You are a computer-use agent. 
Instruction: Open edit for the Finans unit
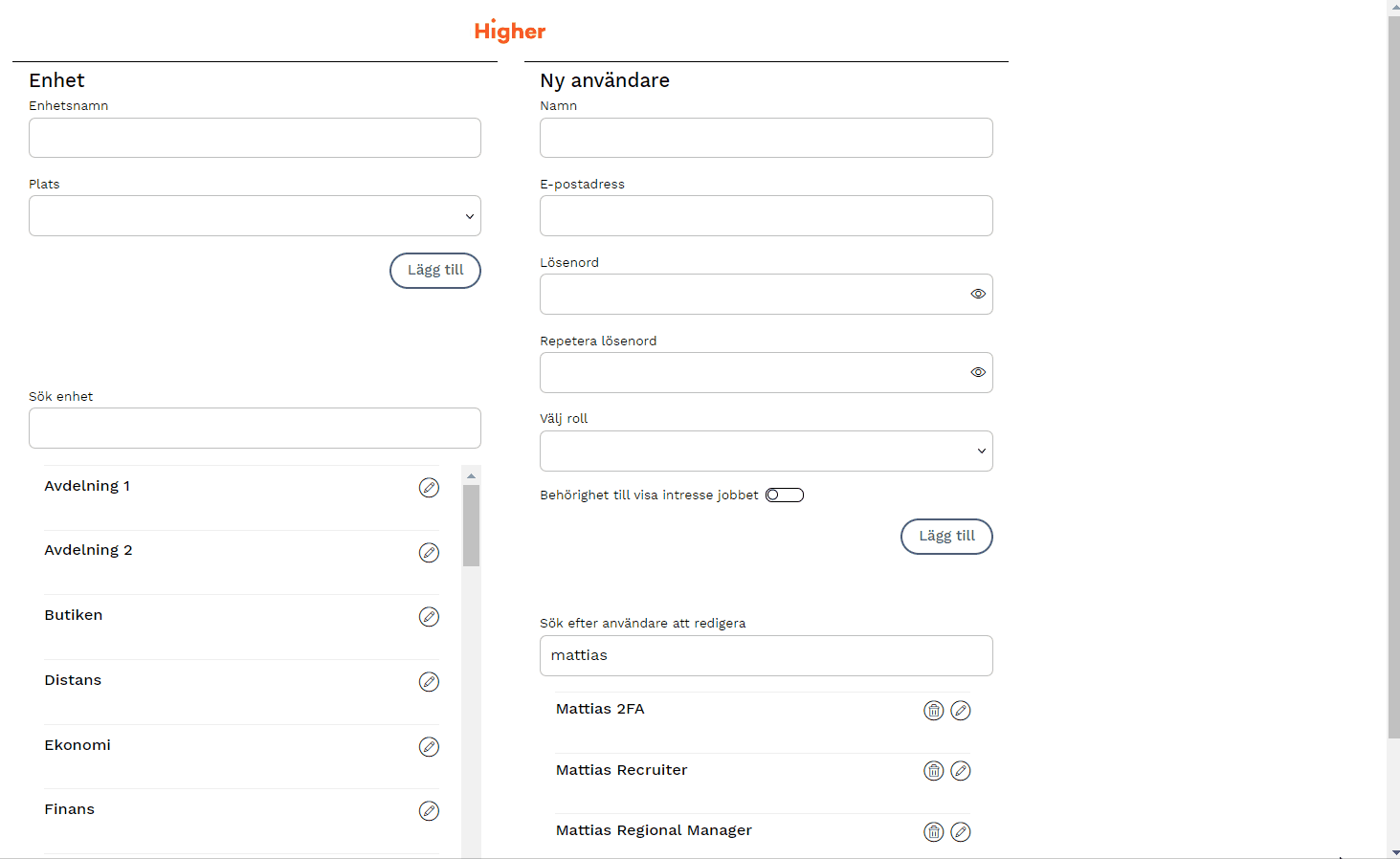point(429,811)
